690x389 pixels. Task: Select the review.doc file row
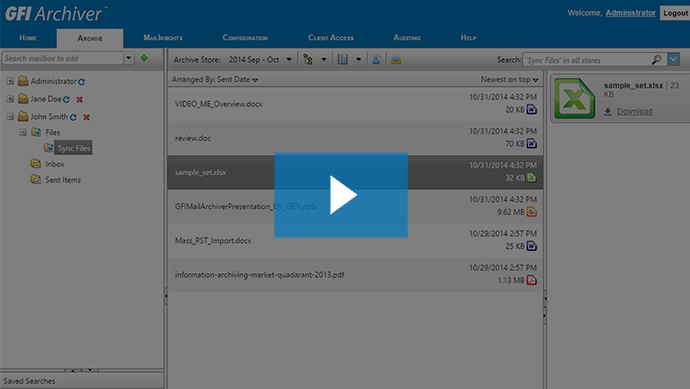tap(355, 138)
